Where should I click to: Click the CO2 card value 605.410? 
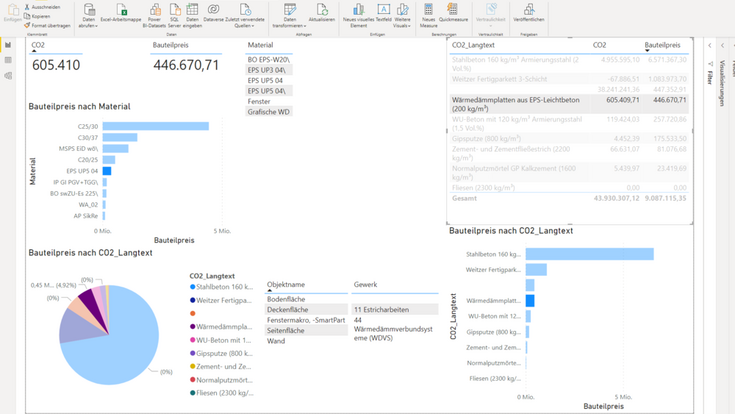point(56,65)
